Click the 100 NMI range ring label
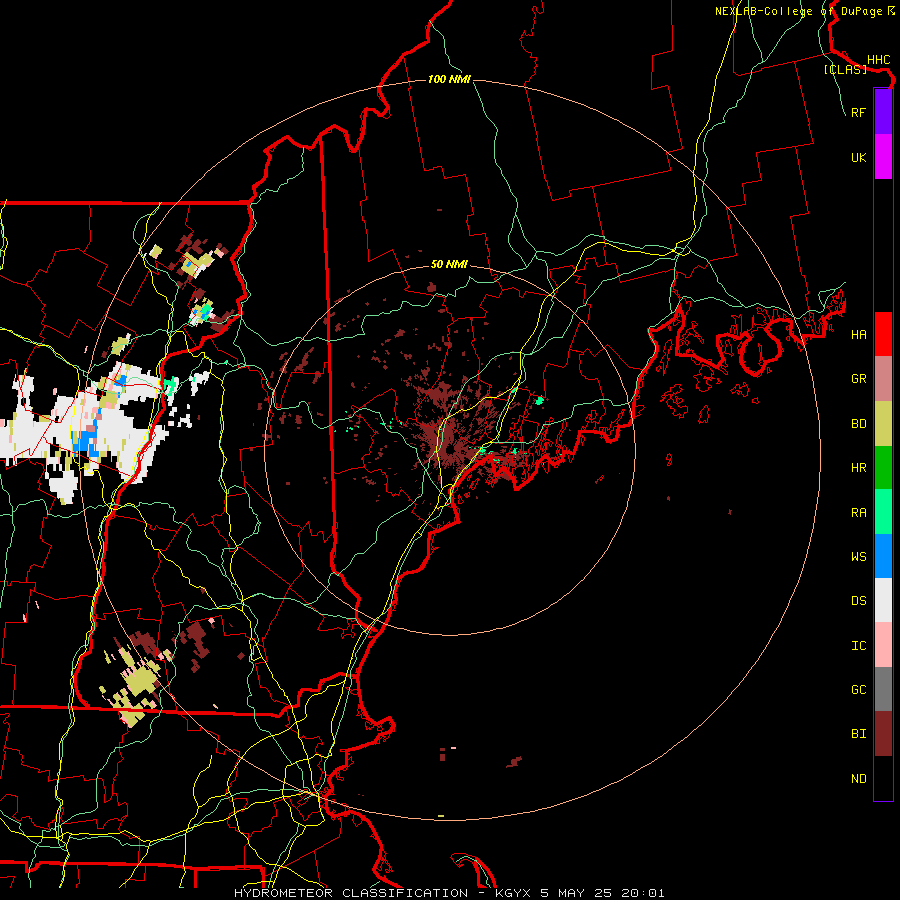Image resolution: width=900 pixels, height=900 pixels. [449, 79]
